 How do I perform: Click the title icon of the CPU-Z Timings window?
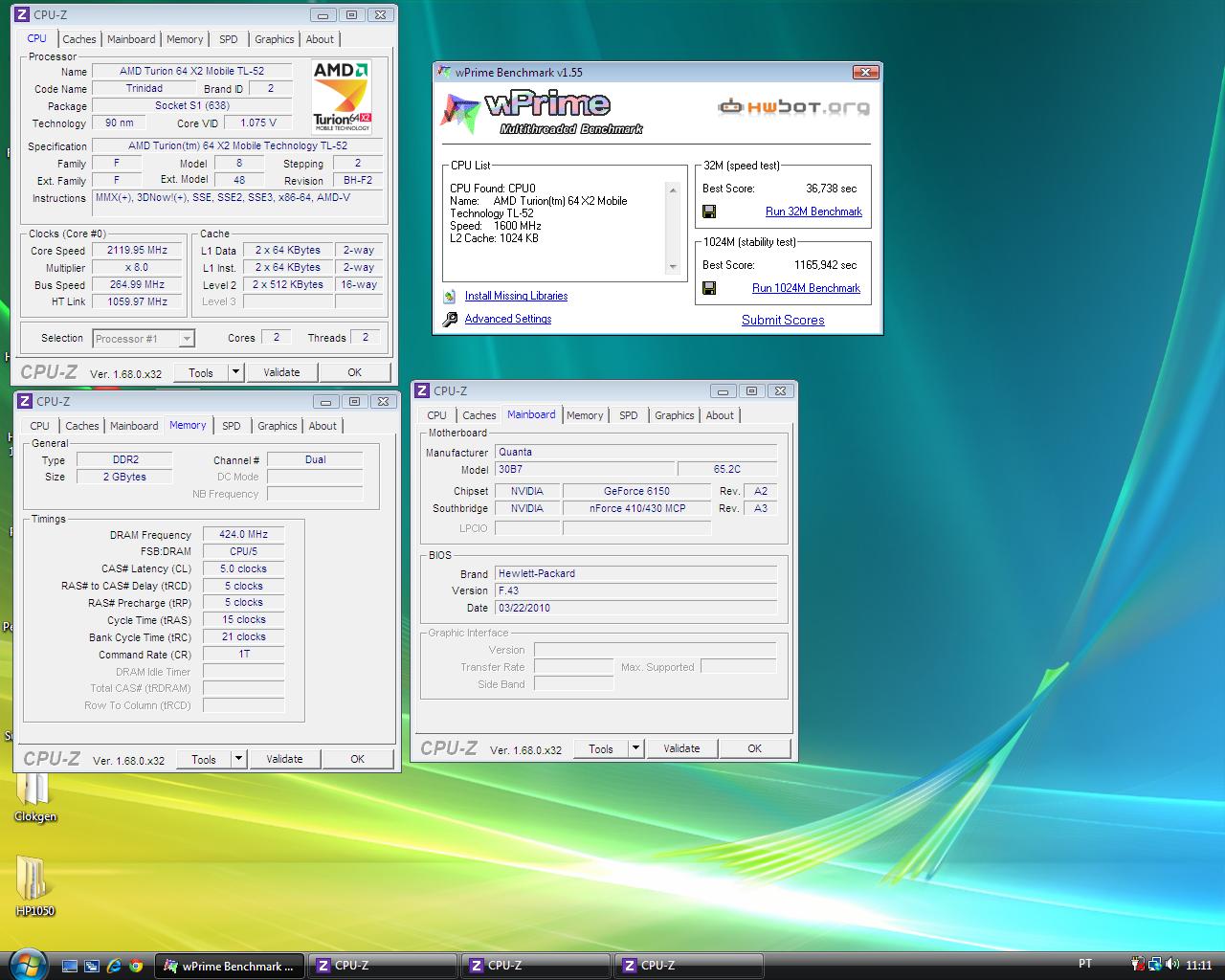pos(25,401)
